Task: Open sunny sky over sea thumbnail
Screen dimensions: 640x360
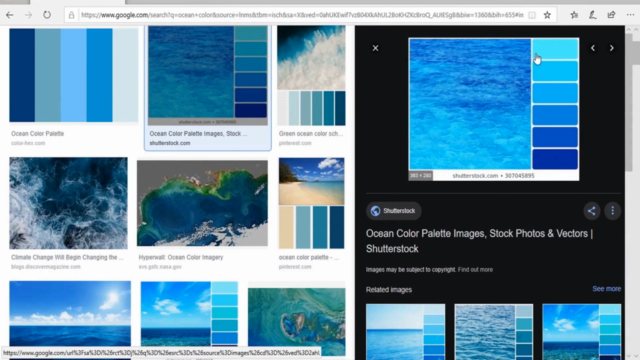Action: pyautogui.click(x=70, y=313)
